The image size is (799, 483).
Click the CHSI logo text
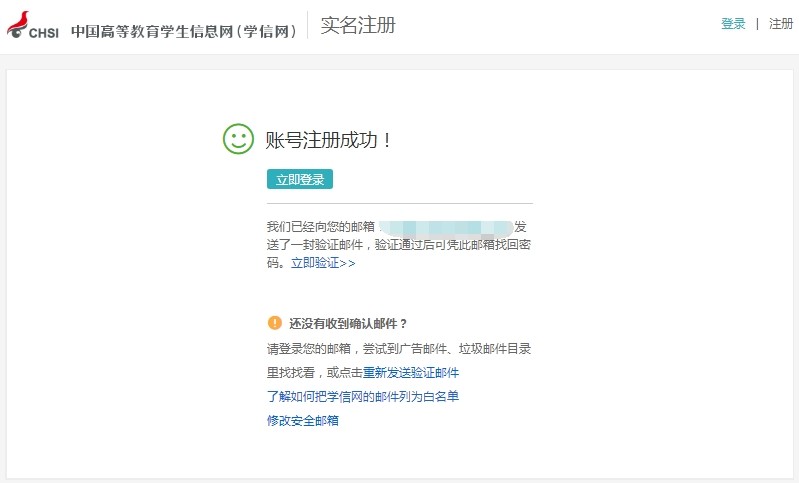point(44,32)
